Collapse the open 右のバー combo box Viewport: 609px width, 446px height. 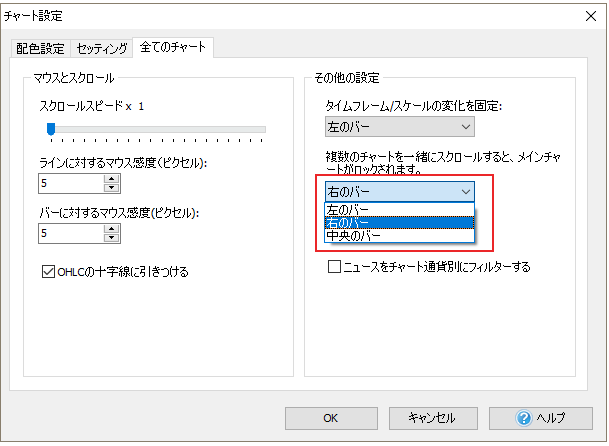pos(464,191)
